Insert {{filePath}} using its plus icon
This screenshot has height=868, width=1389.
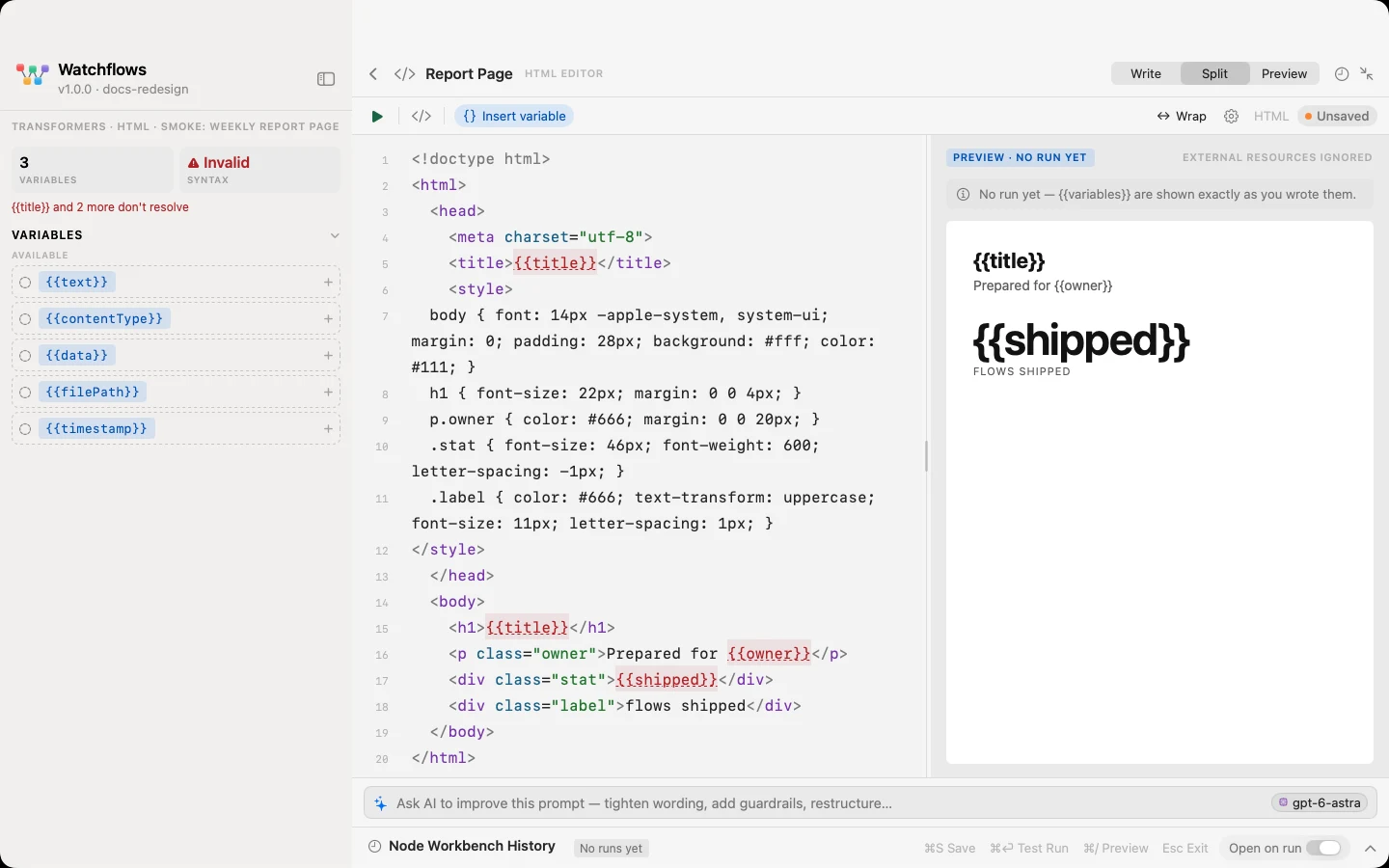coord(328,393)
